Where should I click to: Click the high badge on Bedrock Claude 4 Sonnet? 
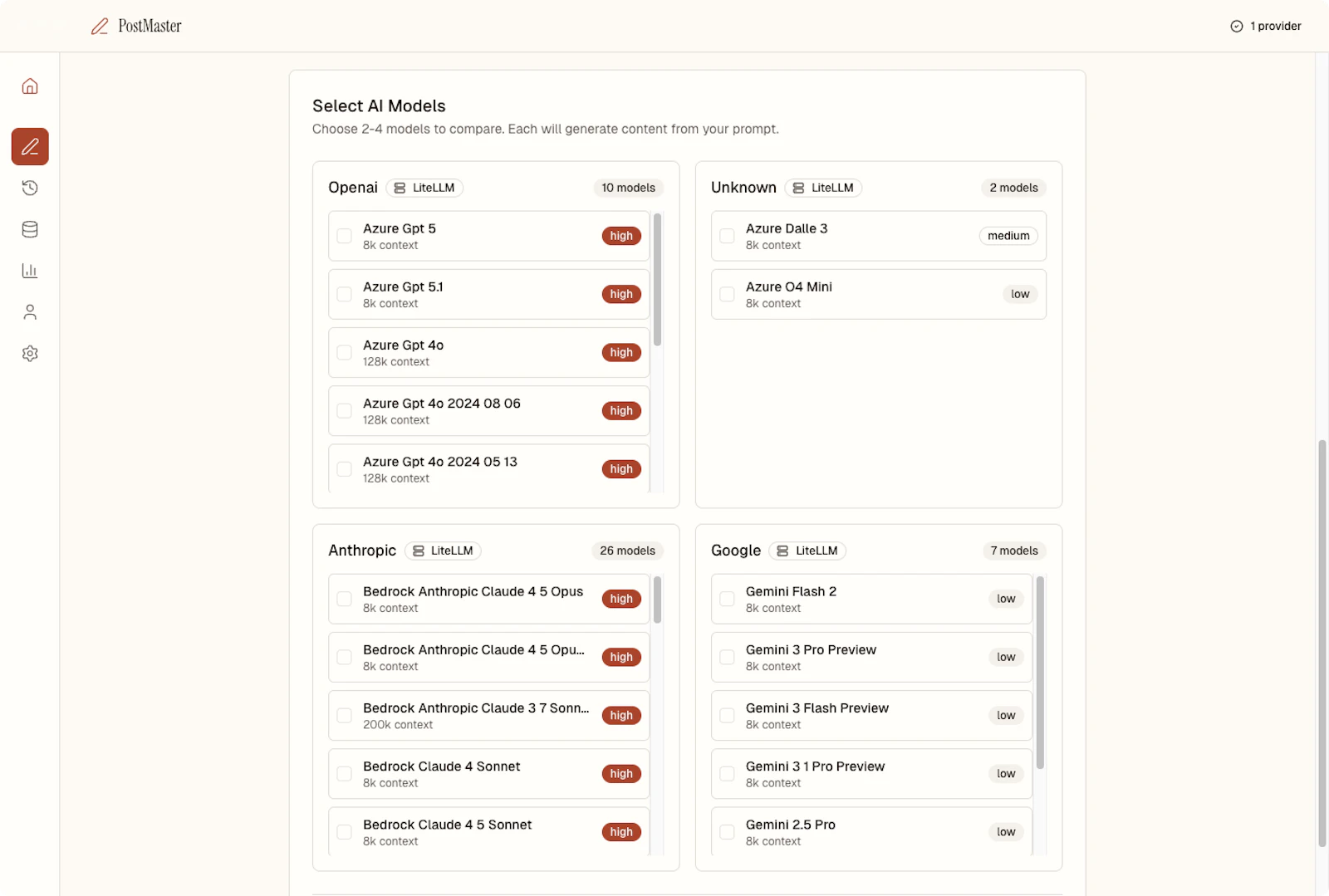point(621,774)
